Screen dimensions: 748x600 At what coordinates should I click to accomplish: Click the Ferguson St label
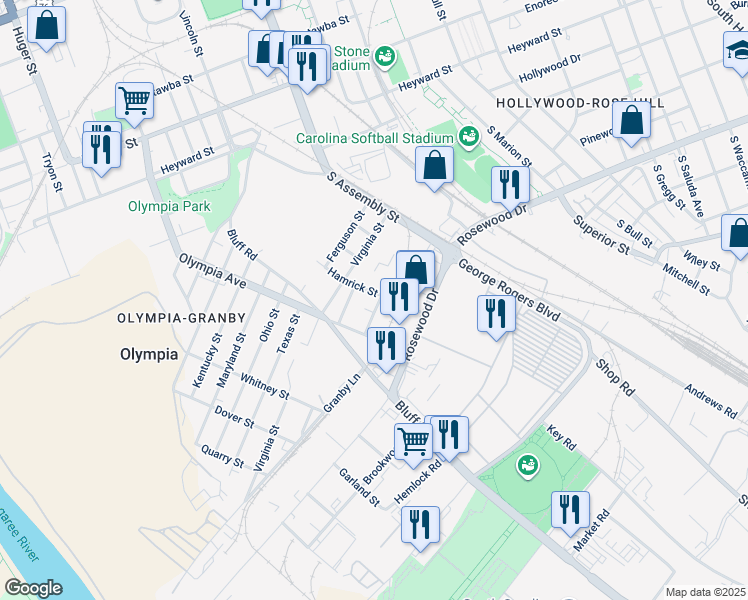345,236
